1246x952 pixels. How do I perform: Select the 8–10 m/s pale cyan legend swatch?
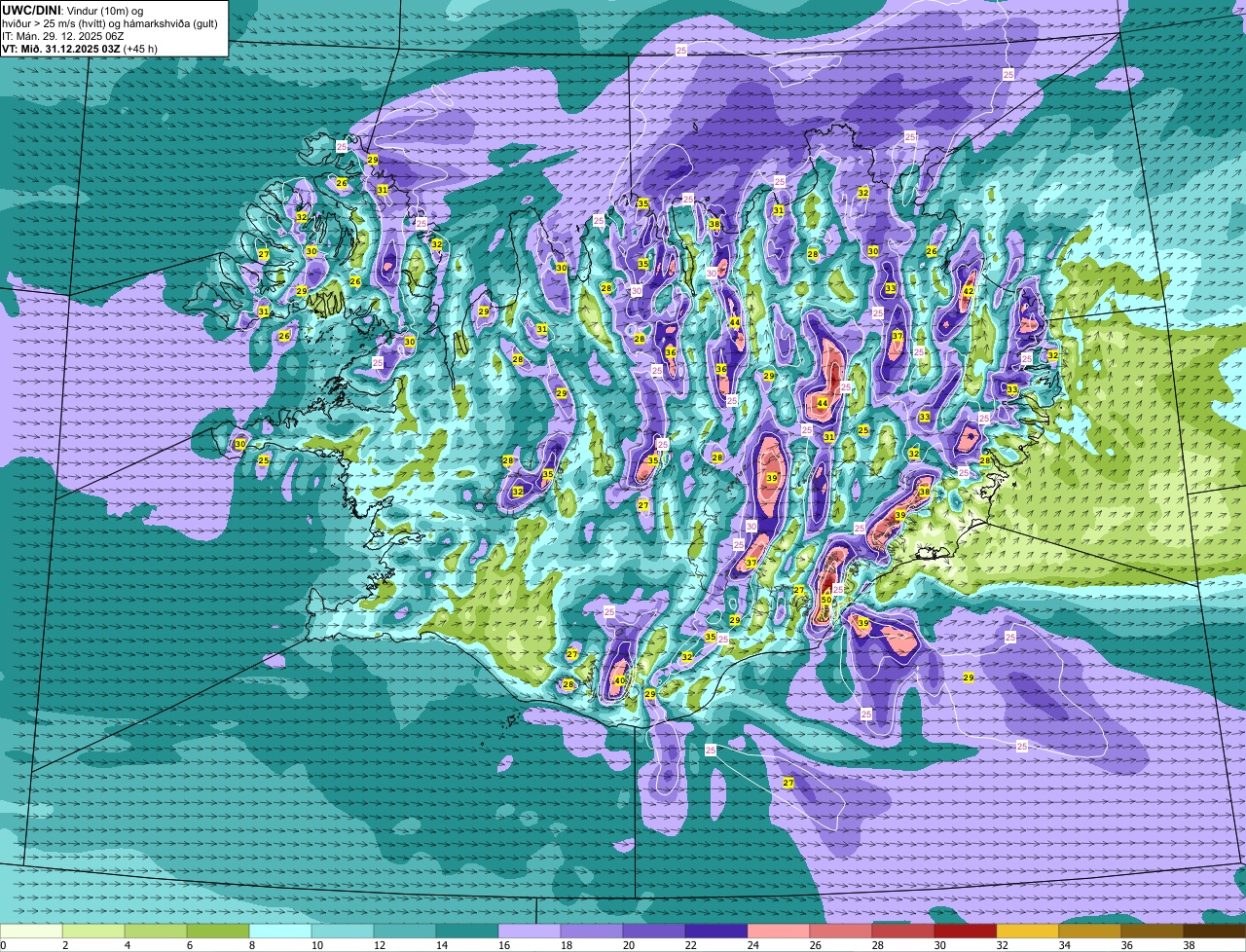[280, 932]
